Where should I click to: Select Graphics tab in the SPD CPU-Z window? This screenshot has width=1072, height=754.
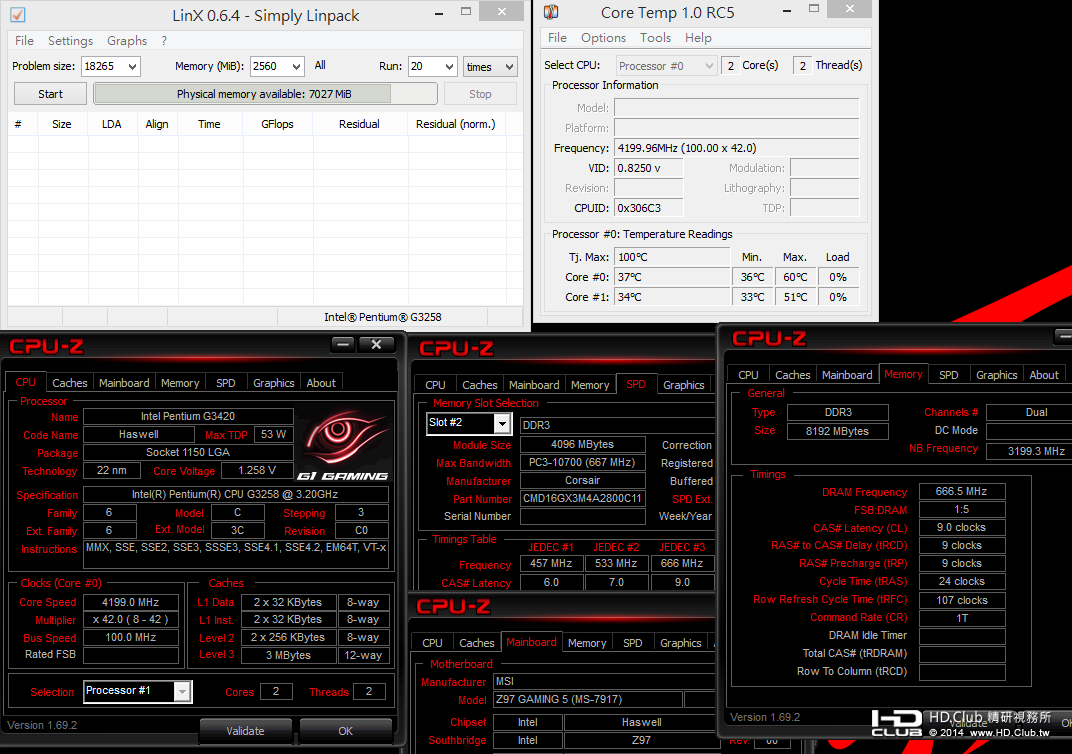(684, 385)
